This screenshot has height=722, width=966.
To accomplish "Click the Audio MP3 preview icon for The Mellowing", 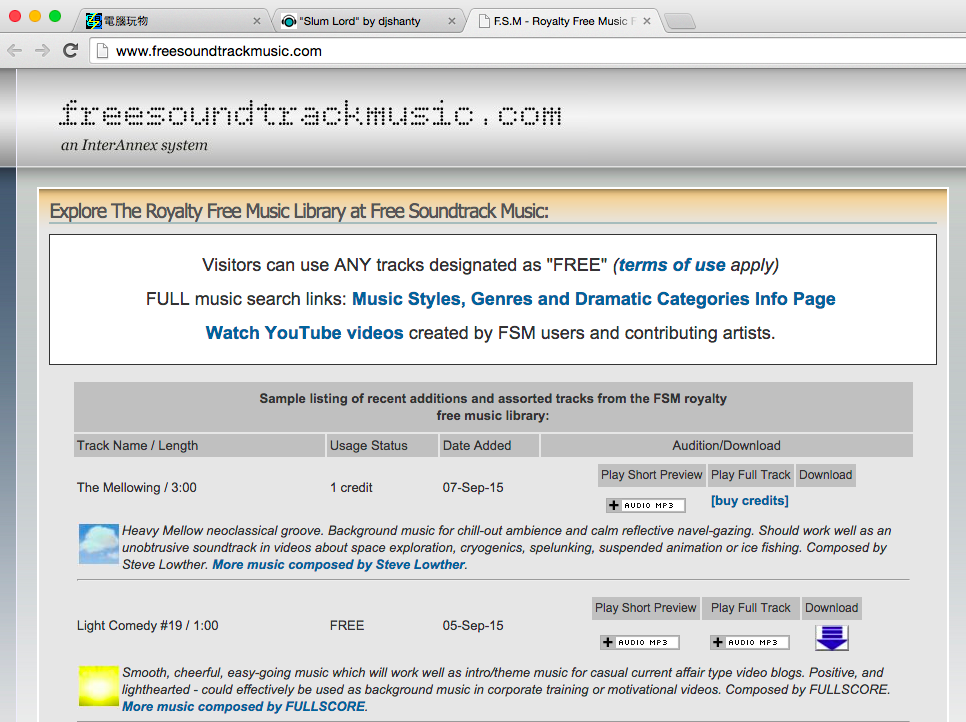I will point(646,505).
